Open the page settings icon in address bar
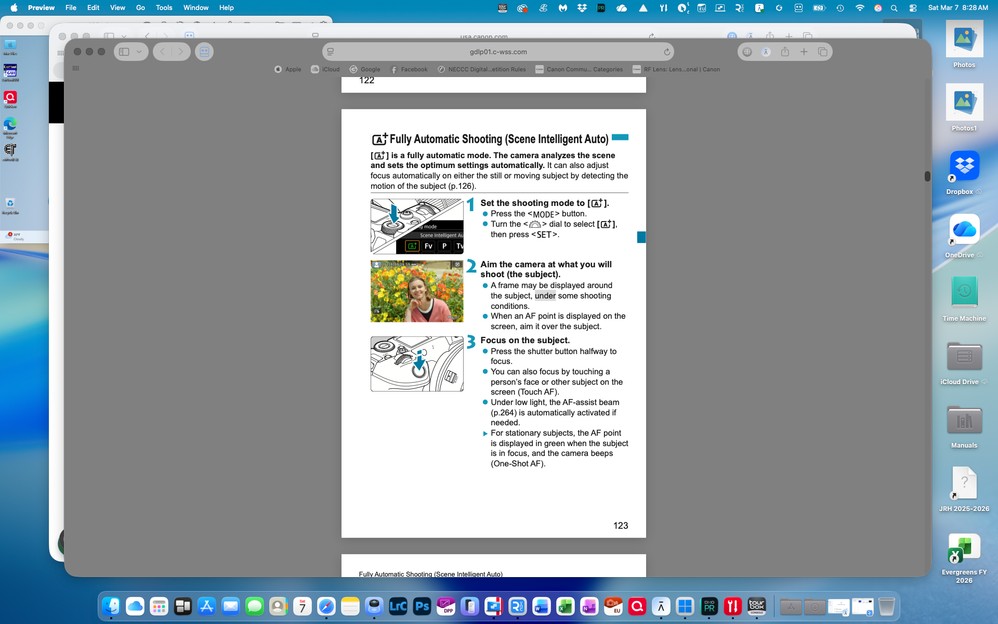Viewport: 998px width, 624px height. click(x=330, y=52)
